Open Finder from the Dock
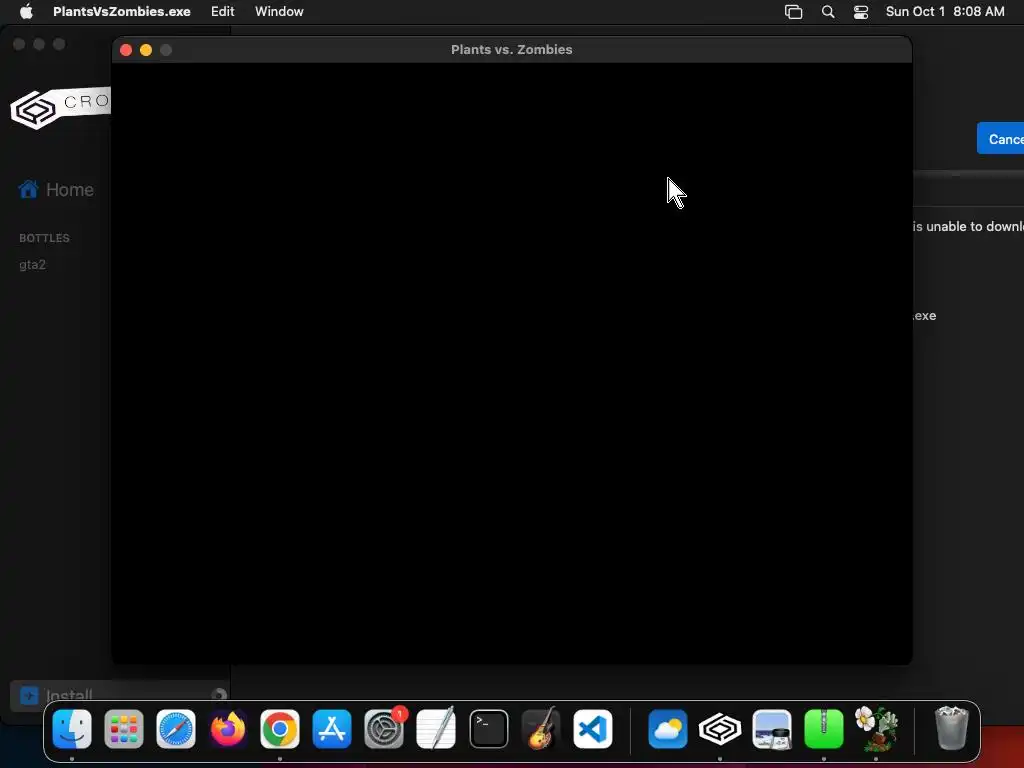Image resolution: width=1024 pixels, height=768 pixels. pos(72,729)
